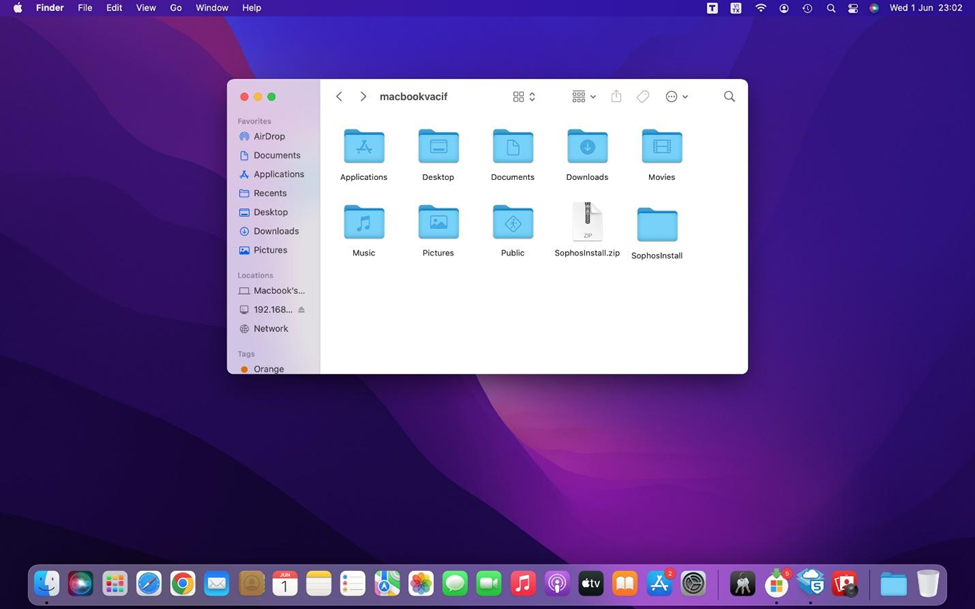The height and width of the screenshot is (609, 975).
Task: Open the App Store from the Dock
Action: coord(659,583)
